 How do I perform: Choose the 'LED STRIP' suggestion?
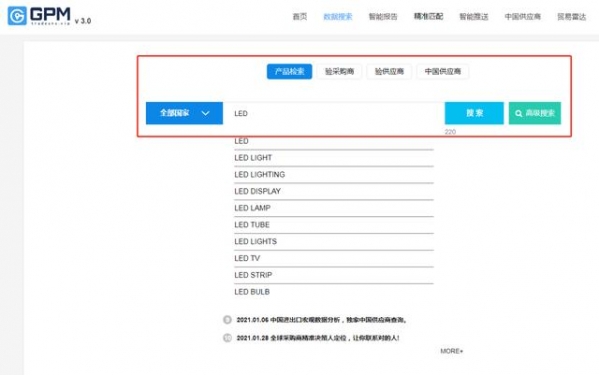(334, 275)
